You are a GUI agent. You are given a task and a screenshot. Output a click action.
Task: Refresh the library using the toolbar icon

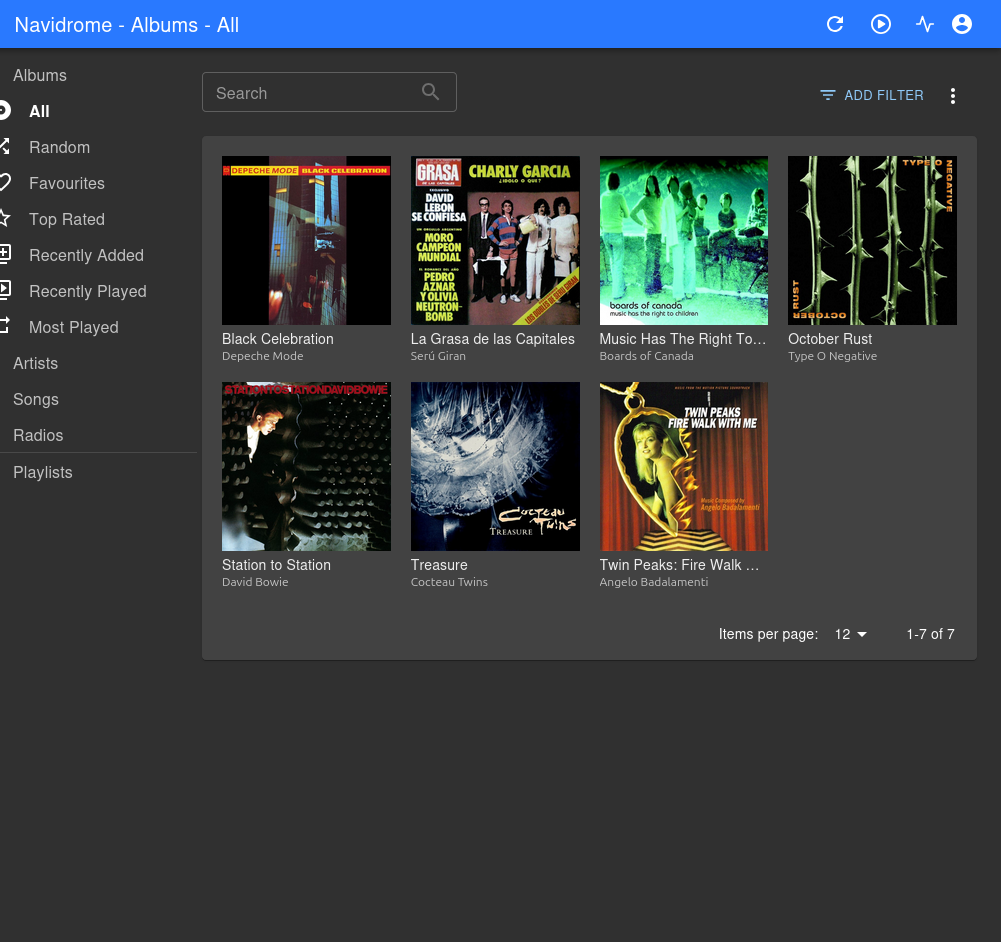click(x=835, y=24)
